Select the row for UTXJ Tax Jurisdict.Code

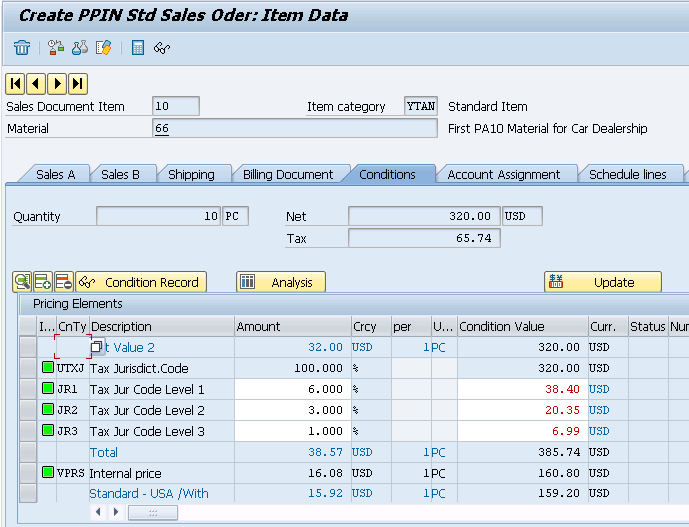(x=28, y=368)
